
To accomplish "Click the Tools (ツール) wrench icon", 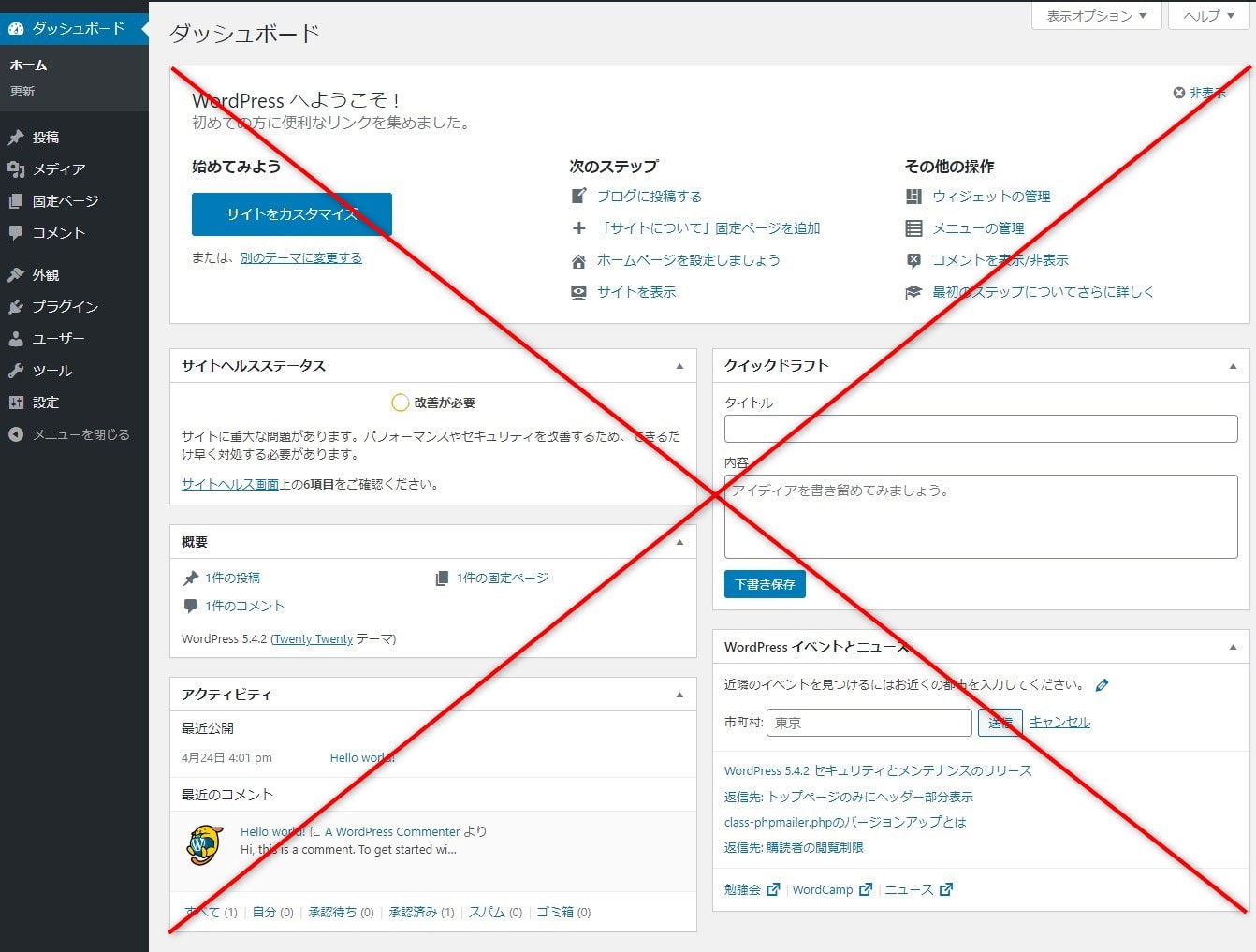I will click(16, 371).
